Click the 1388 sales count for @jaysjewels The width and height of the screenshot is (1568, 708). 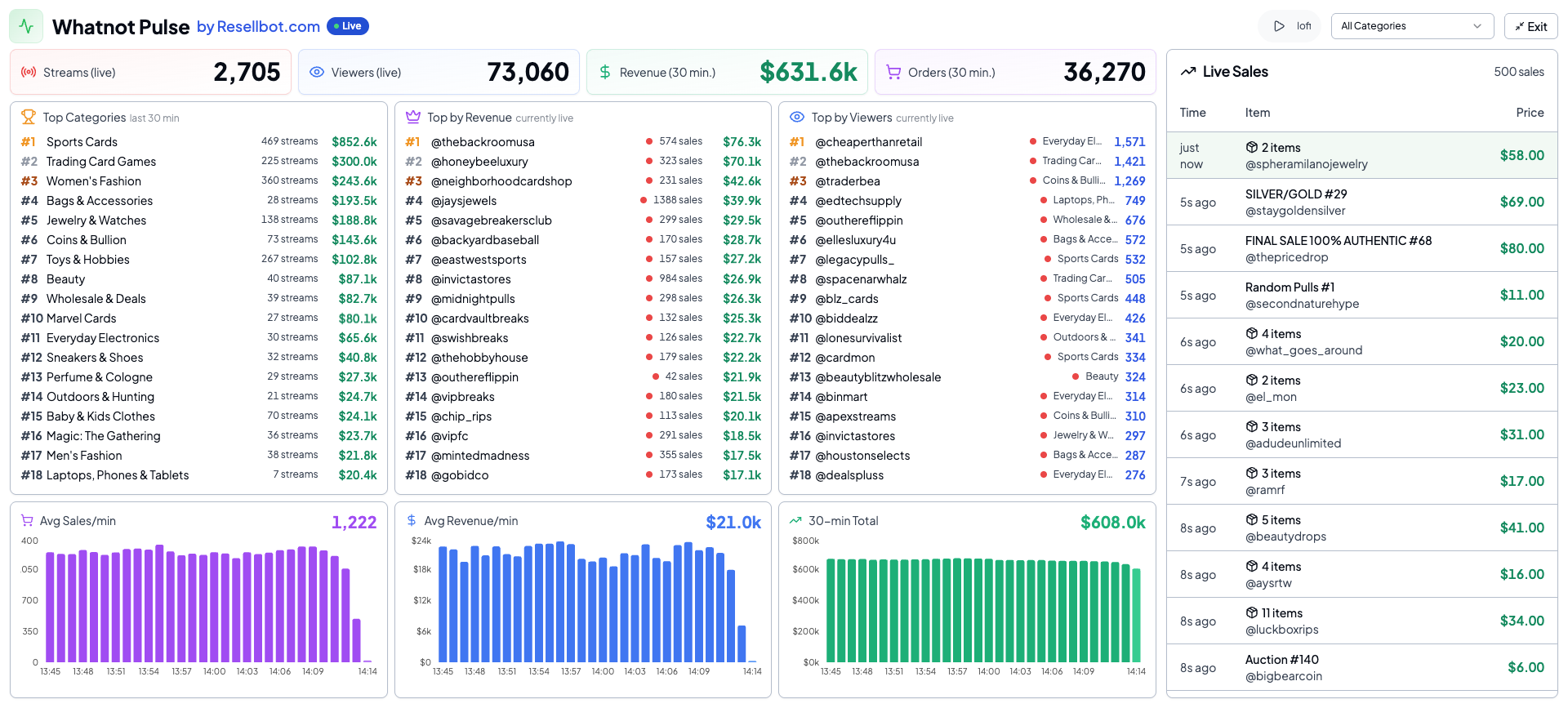click(677, 200)
